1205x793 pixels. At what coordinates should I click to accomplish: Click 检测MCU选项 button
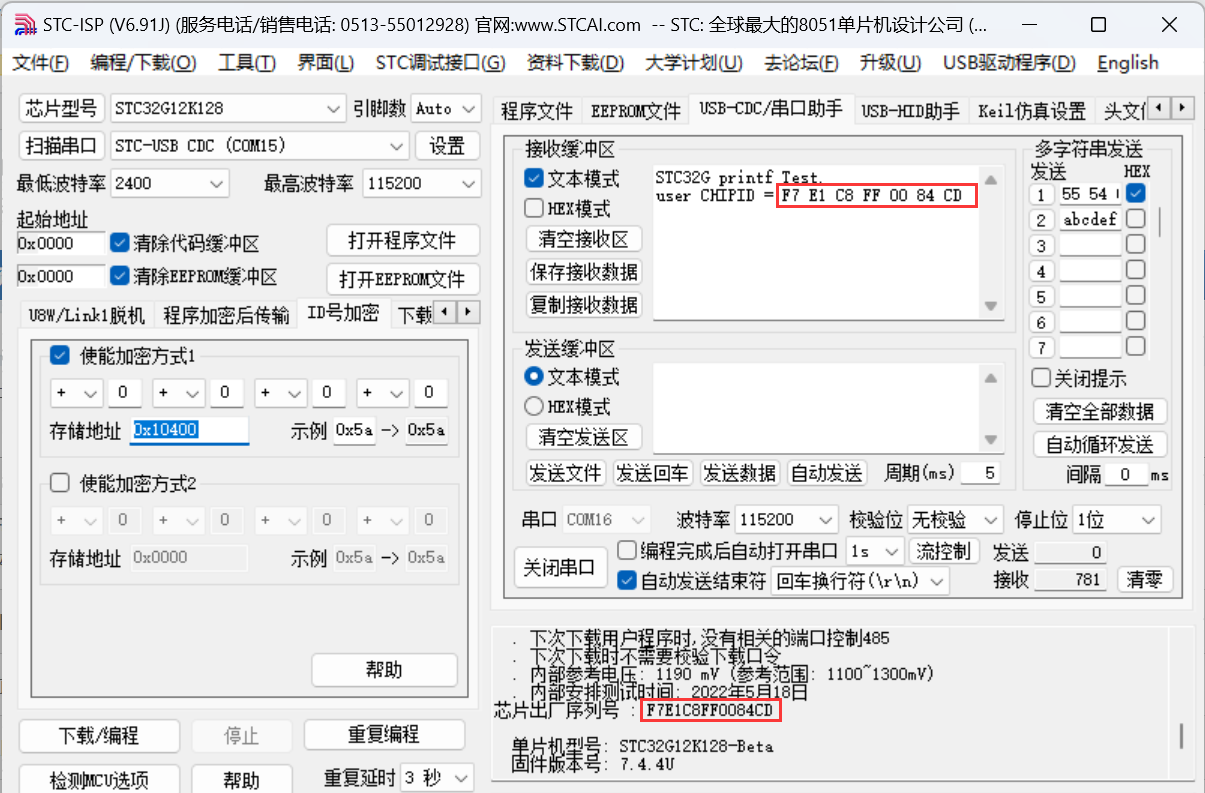[x=99, y=779]
